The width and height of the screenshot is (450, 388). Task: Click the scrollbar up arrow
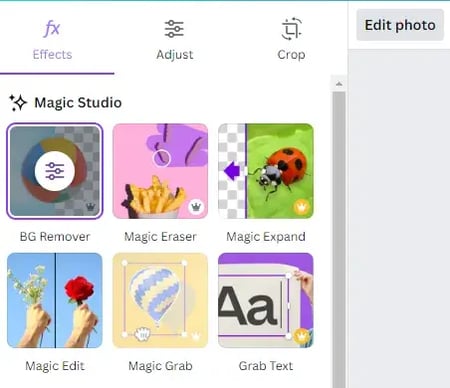click(339, 84)
